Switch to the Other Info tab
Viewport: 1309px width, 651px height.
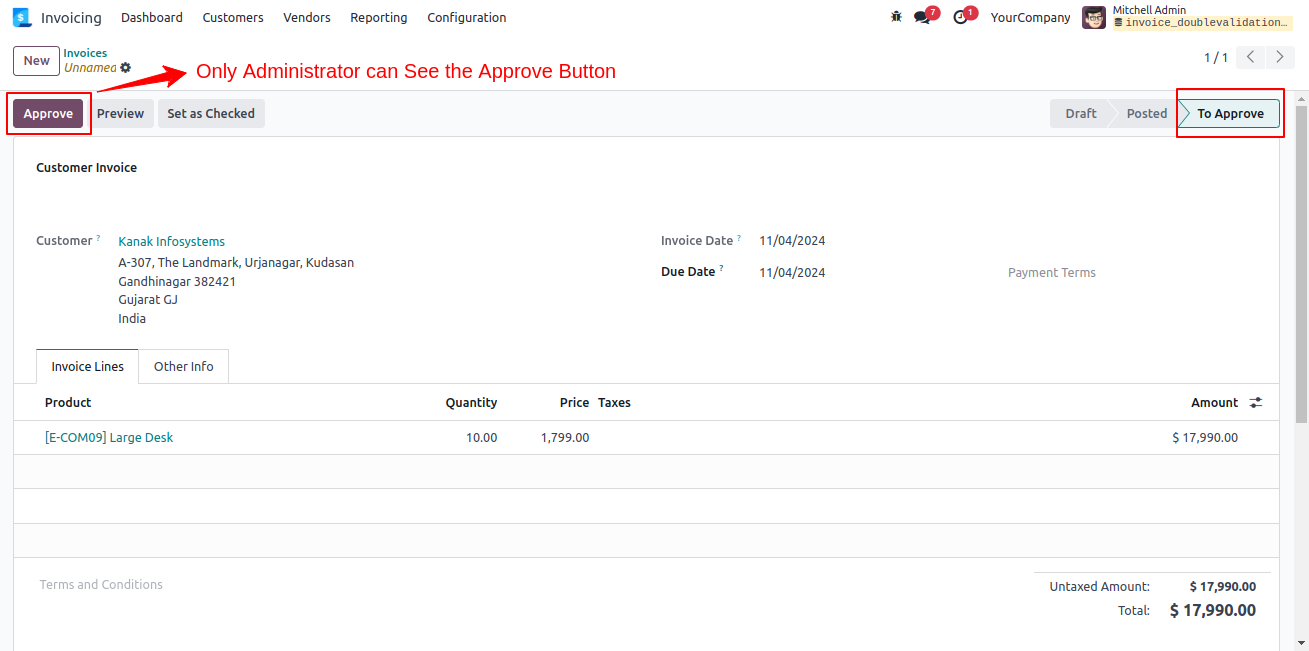[x=184, y=366]
